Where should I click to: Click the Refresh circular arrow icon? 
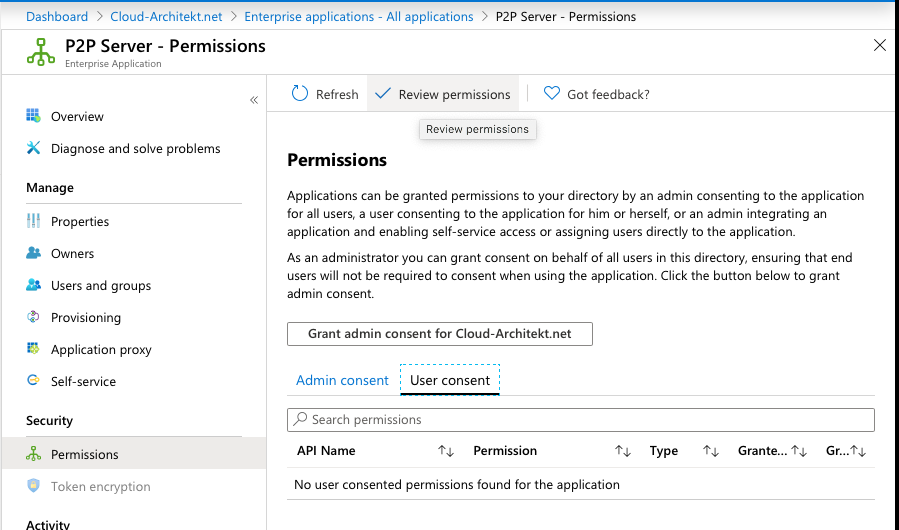coord(300,93)
